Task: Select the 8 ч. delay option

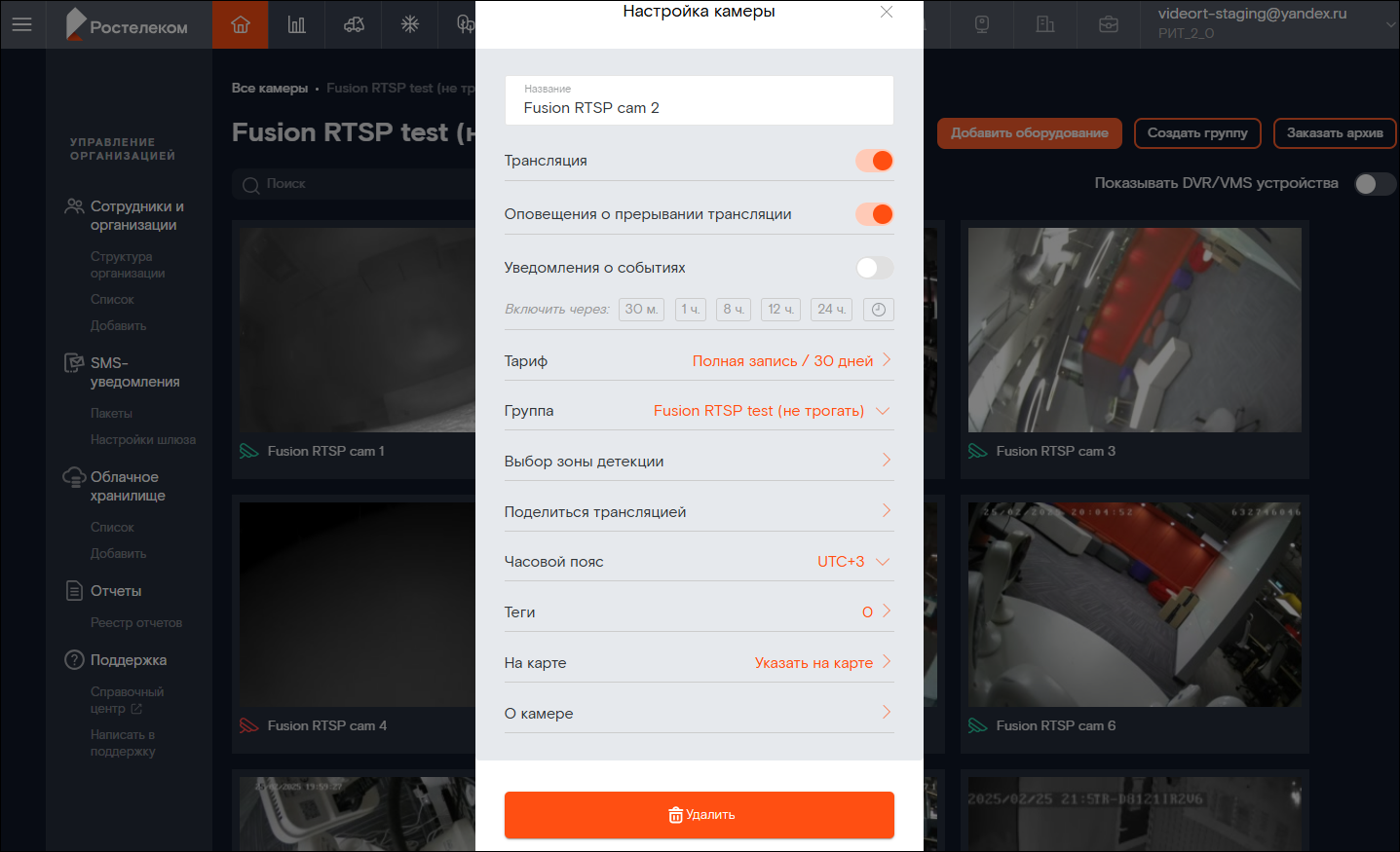Action: (x=734, y=310)
